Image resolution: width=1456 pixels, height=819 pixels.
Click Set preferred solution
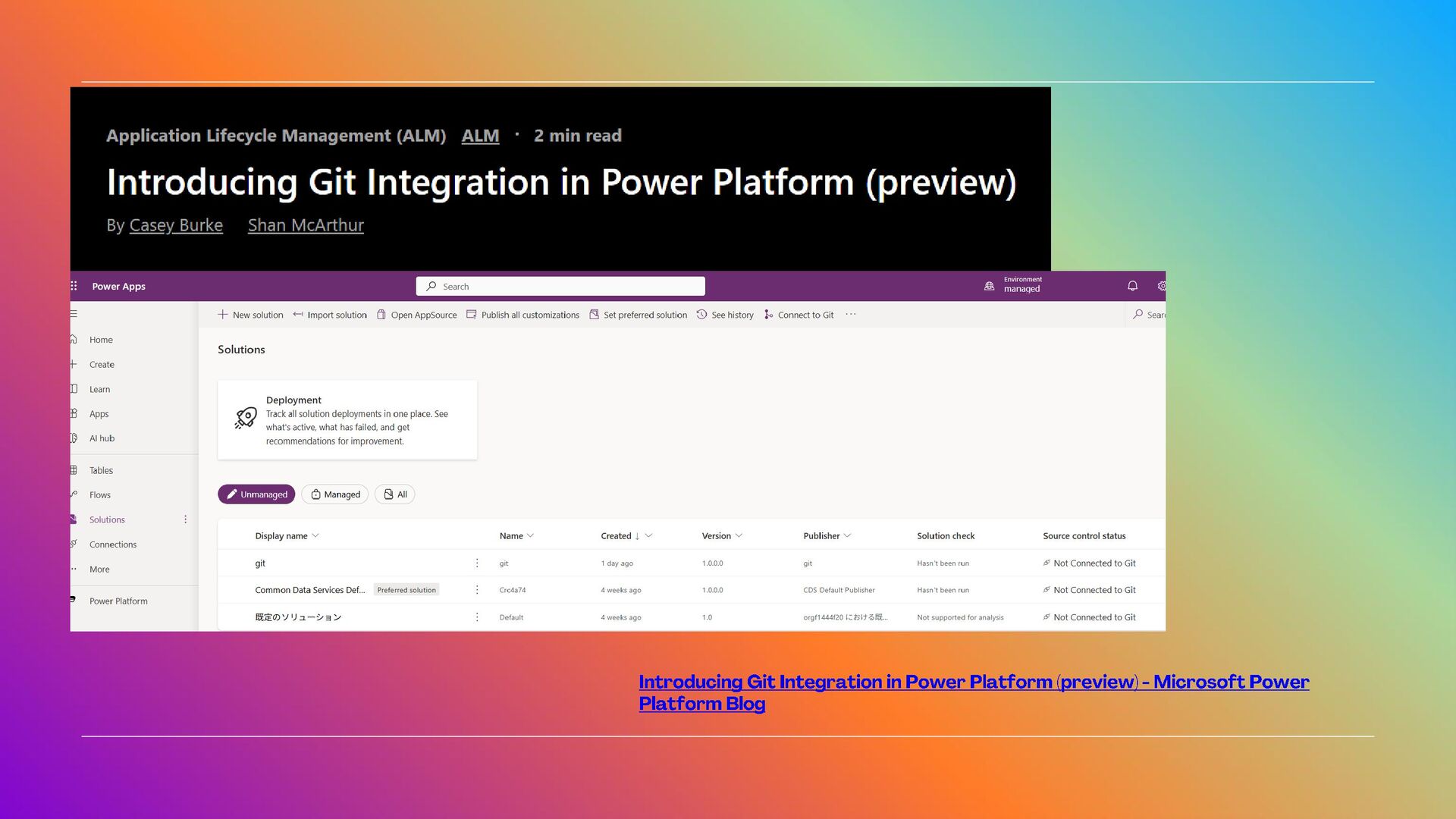[x=639, y=315]
